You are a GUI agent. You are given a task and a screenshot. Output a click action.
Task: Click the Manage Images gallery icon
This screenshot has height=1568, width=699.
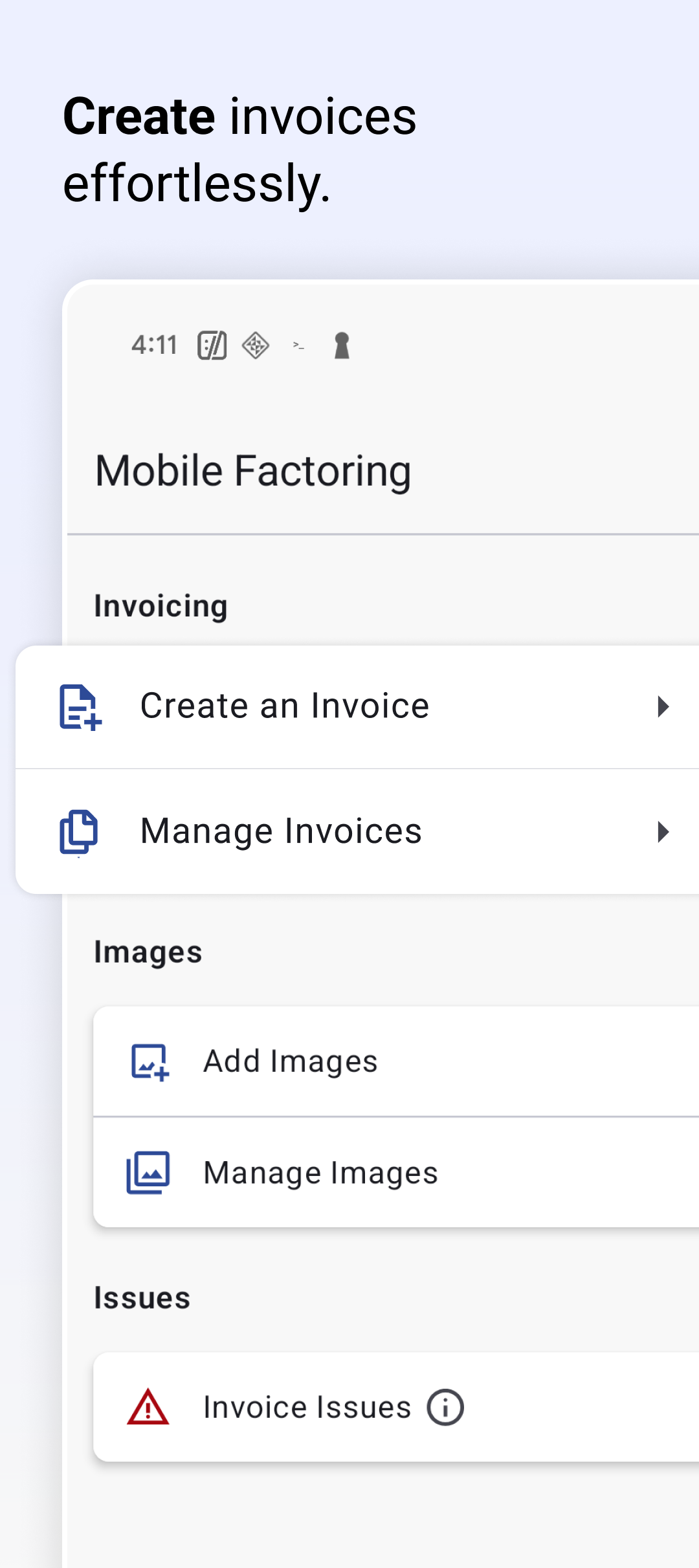point(148,1173)
